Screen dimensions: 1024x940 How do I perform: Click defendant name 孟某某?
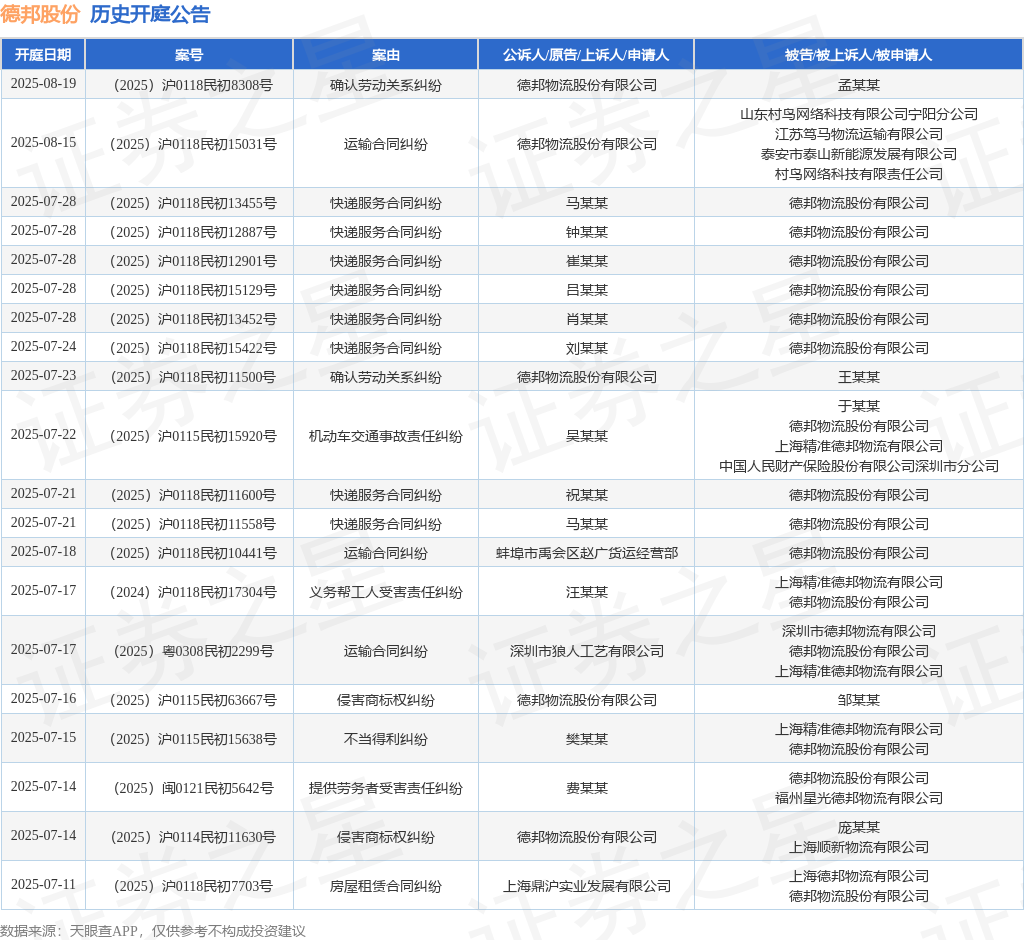pyautogui.click(x=859, y=86)
